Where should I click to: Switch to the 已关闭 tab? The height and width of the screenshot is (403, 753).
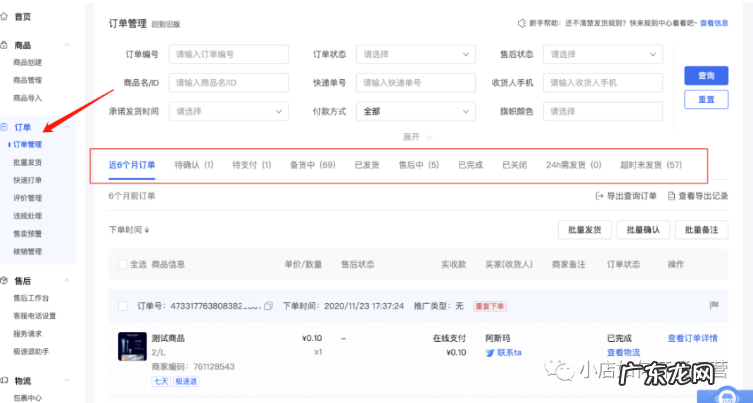pos(514,165)
